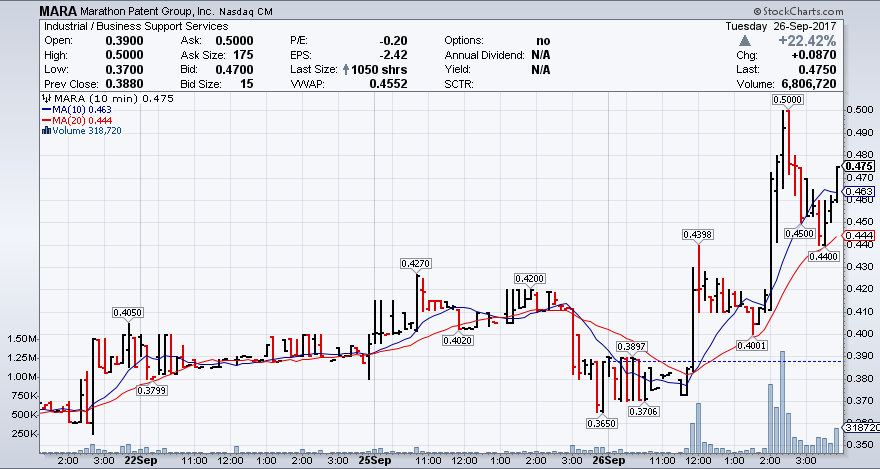880x469 pixels.
Task: Select the 0.5000 high price label
Action: coord(786,100)
